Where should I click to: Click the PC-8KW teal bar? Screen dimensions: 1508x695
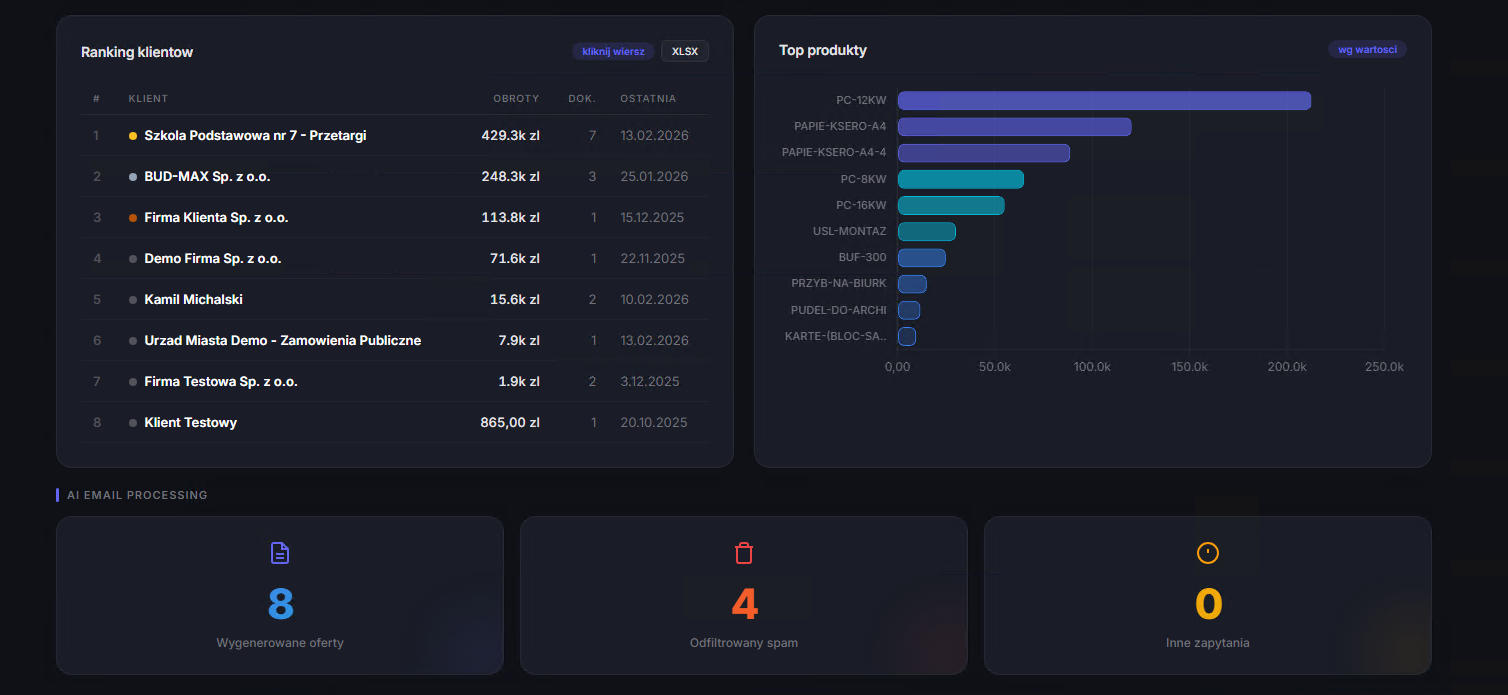coord(960,179)
